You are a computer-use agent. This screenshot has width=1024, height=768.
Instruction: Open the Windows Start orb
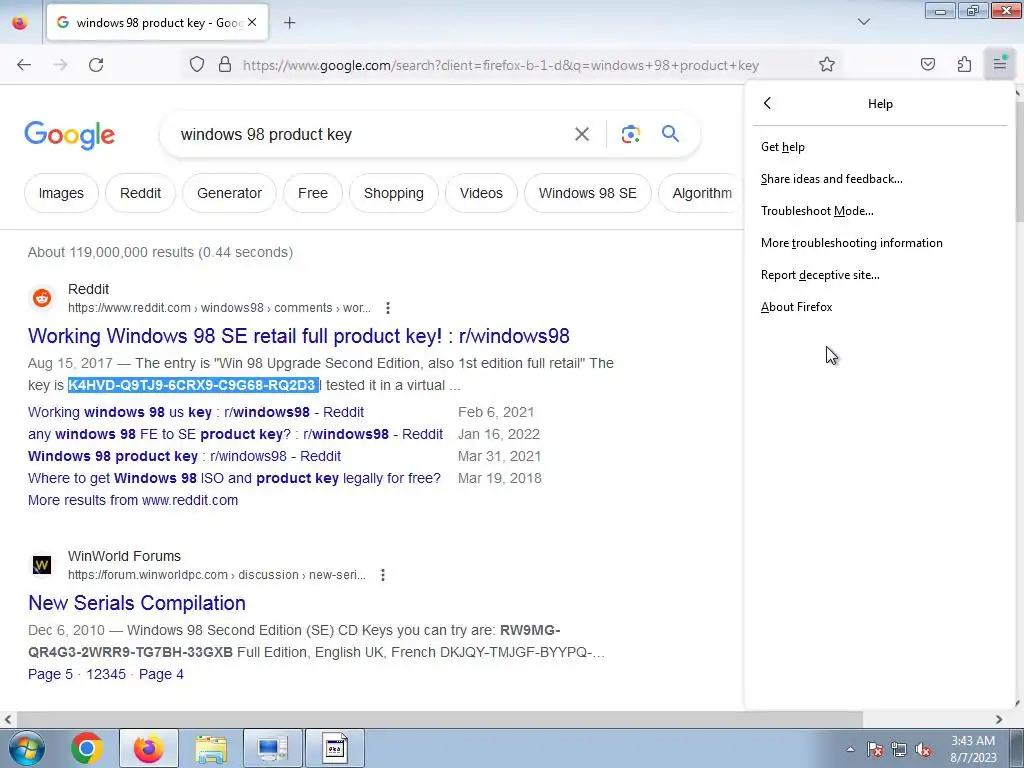click(x=27, y=748)
